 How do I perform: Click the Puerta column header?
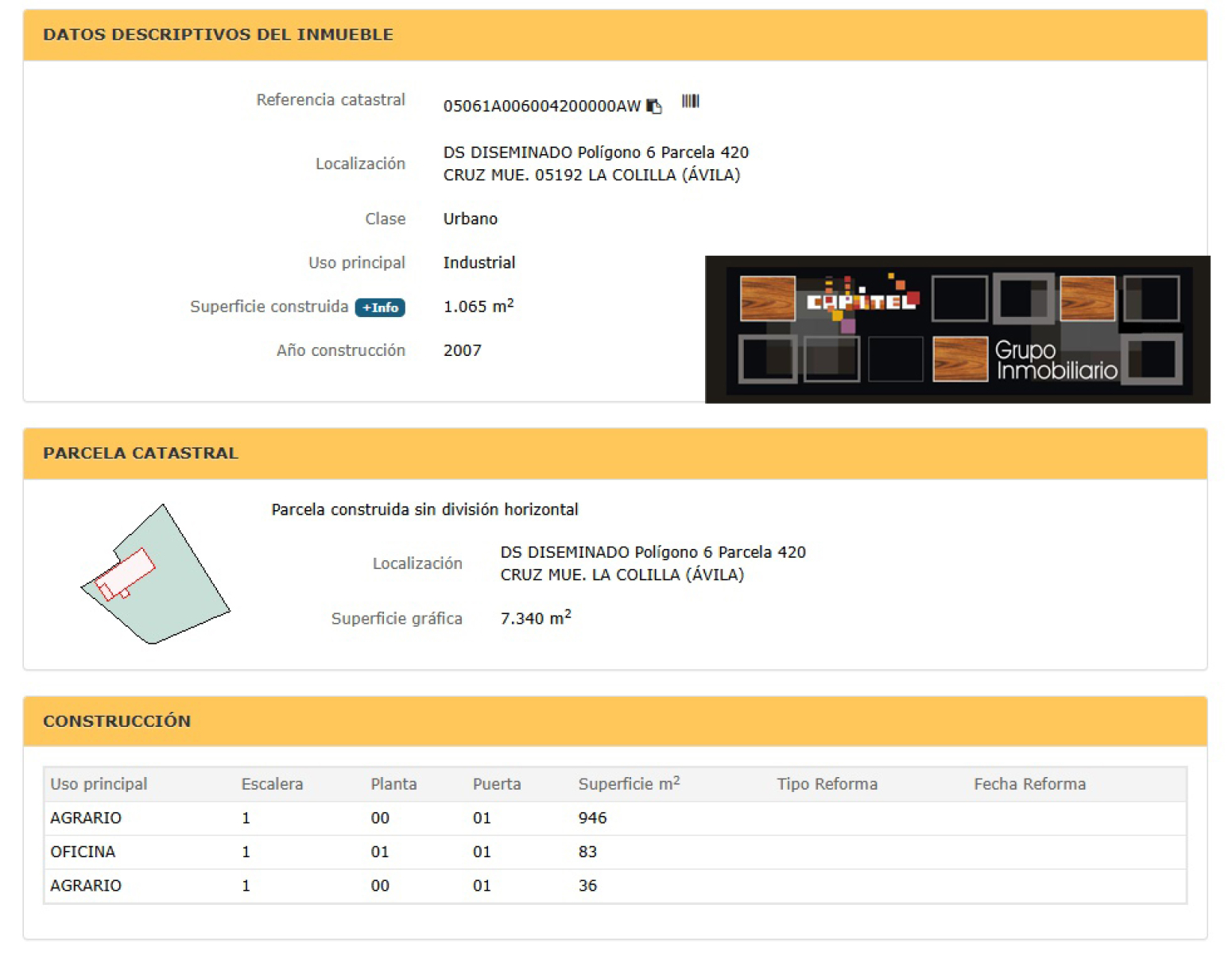click(497, 784)
